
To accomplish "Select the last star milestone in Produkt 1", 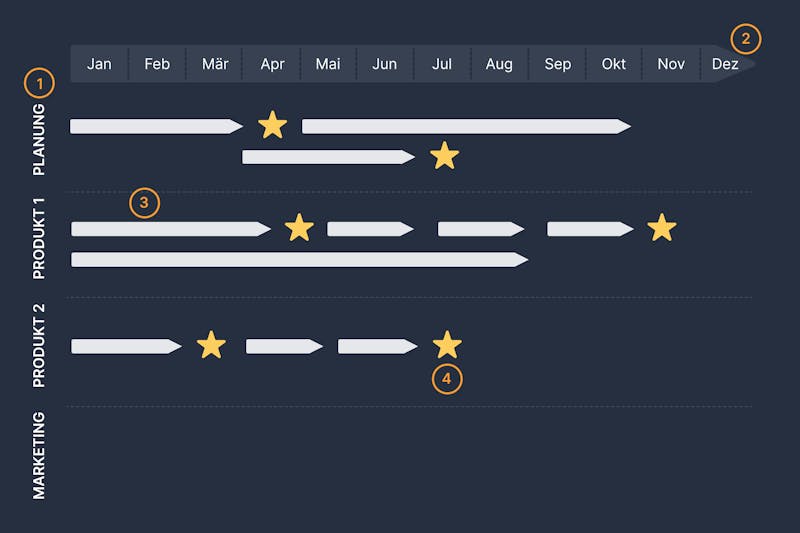I will pos(662,227).
